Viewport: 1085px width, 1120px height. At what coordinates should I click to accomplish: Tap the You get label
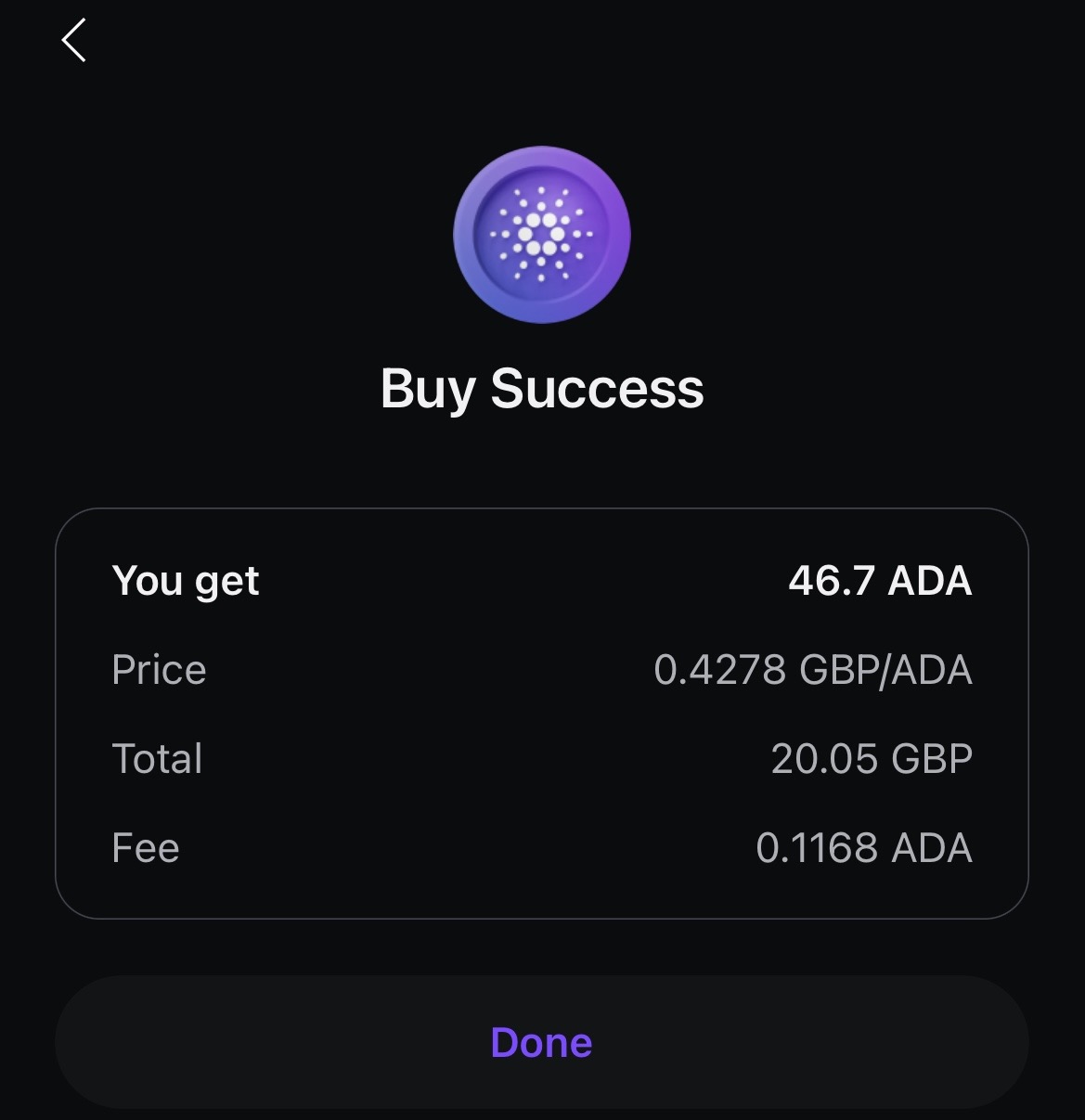(186, 583)
